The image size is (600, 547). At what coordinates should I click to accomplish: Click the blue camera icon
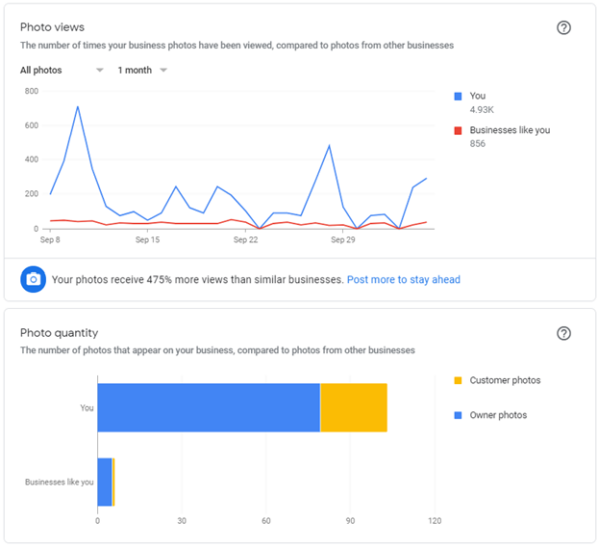click(33, 280)
